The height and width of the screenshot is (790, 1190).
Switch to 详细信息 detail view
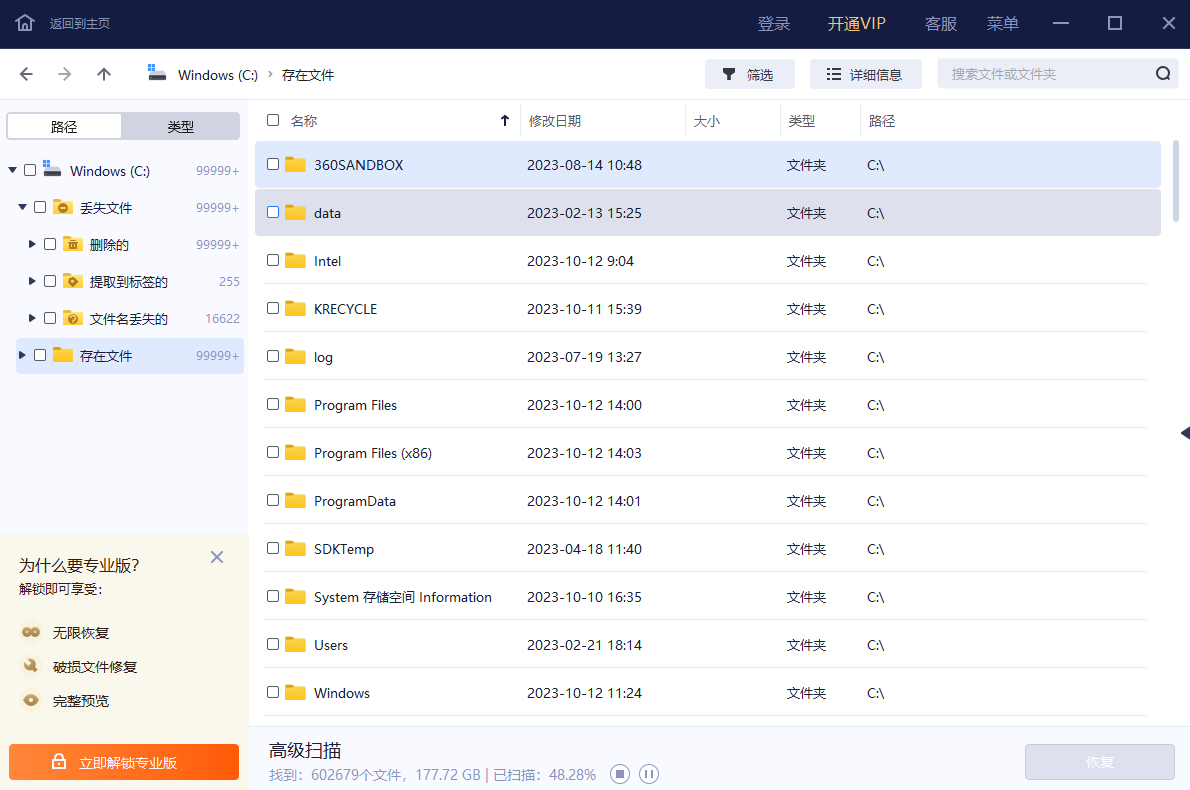pos(865,73)
